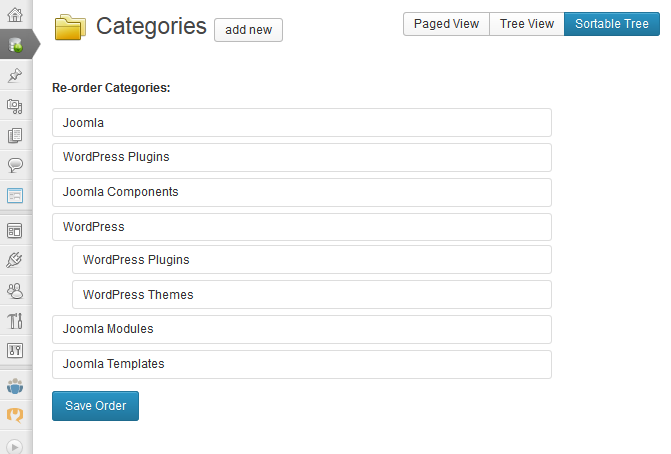Click the add new category button
Viewport: 671px width, 454px height.
pyautogui.click(x=248, y=30)
